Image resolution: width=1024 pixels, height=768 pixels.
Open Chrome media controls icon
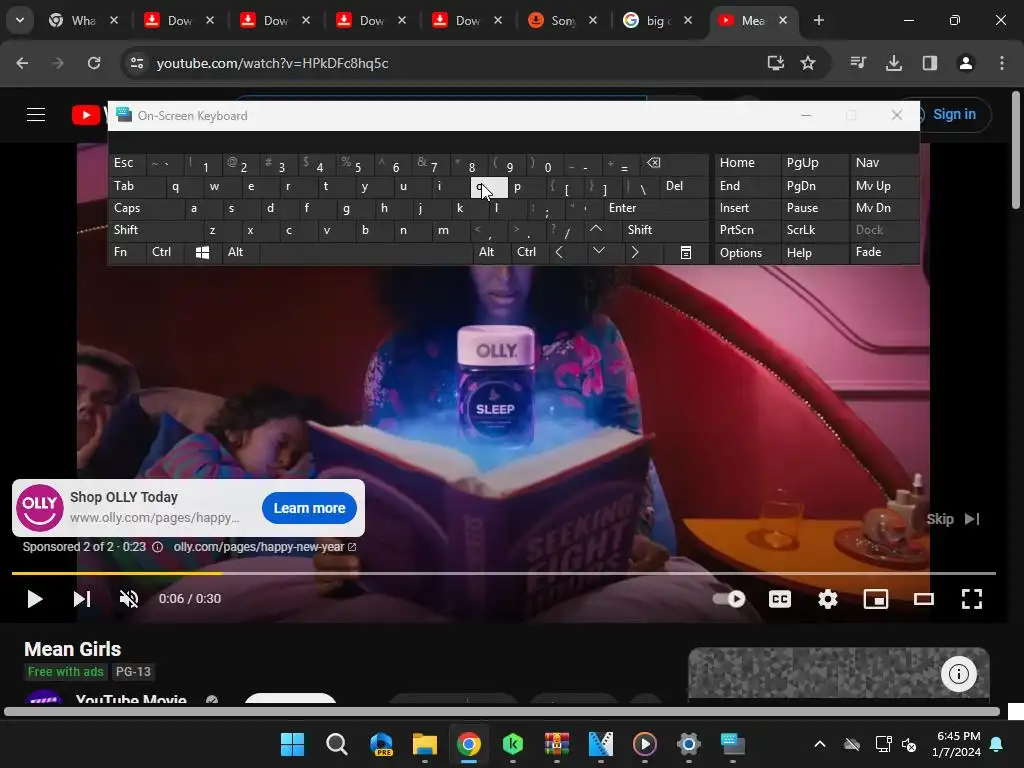(x=858, y=63)
